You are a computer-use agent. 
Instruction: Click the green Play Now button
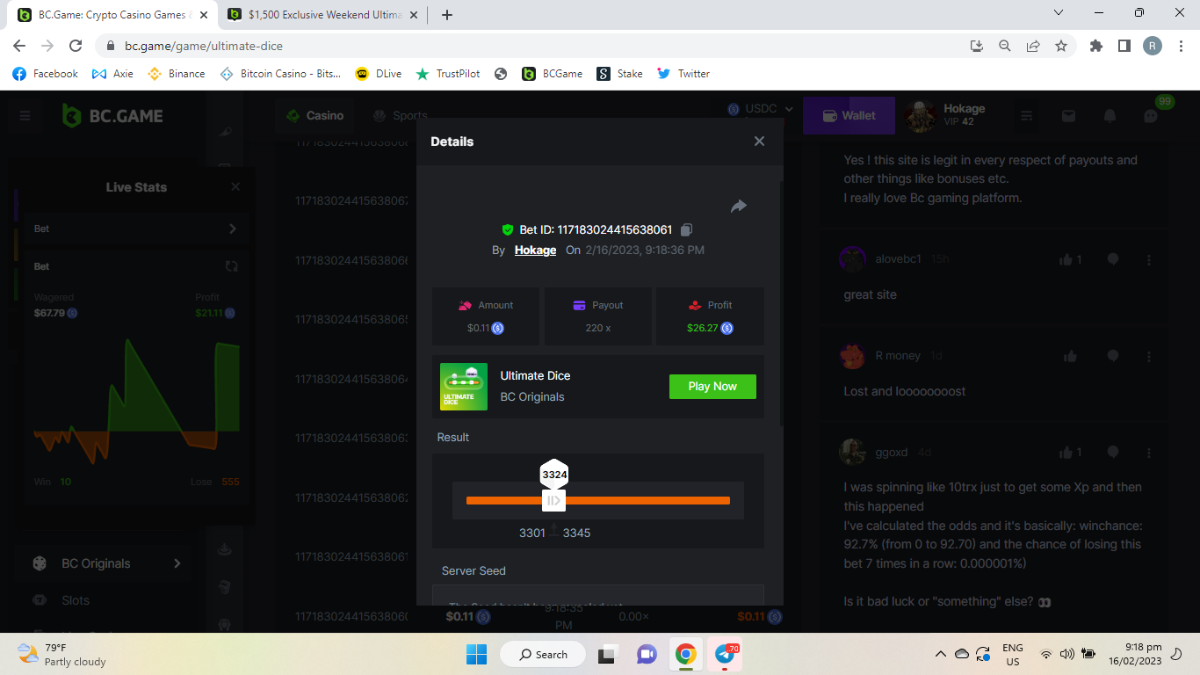(x=712, y=386)
